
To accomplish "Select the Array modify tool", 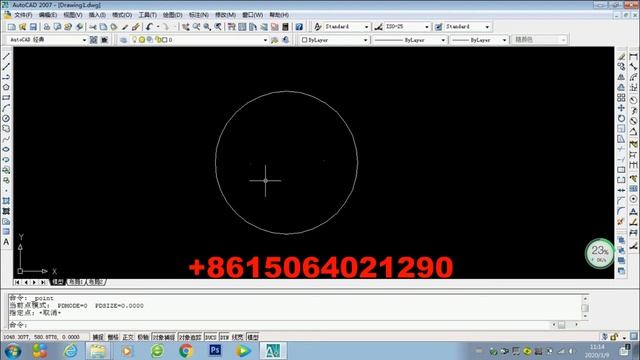I will tap(621, 98).
